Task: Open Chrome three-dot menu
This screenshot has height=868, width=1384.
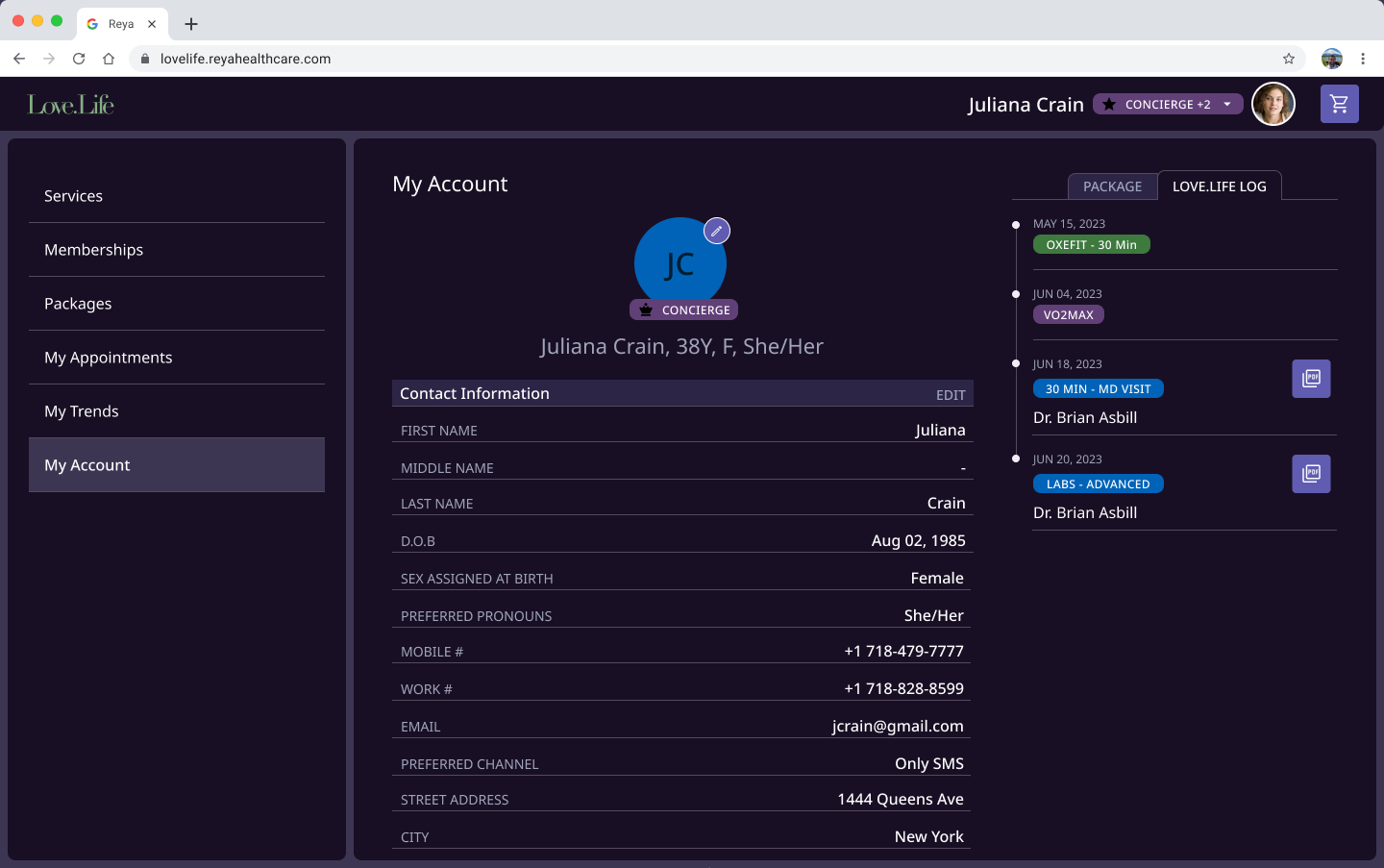Action: (x=1363, y=59)
